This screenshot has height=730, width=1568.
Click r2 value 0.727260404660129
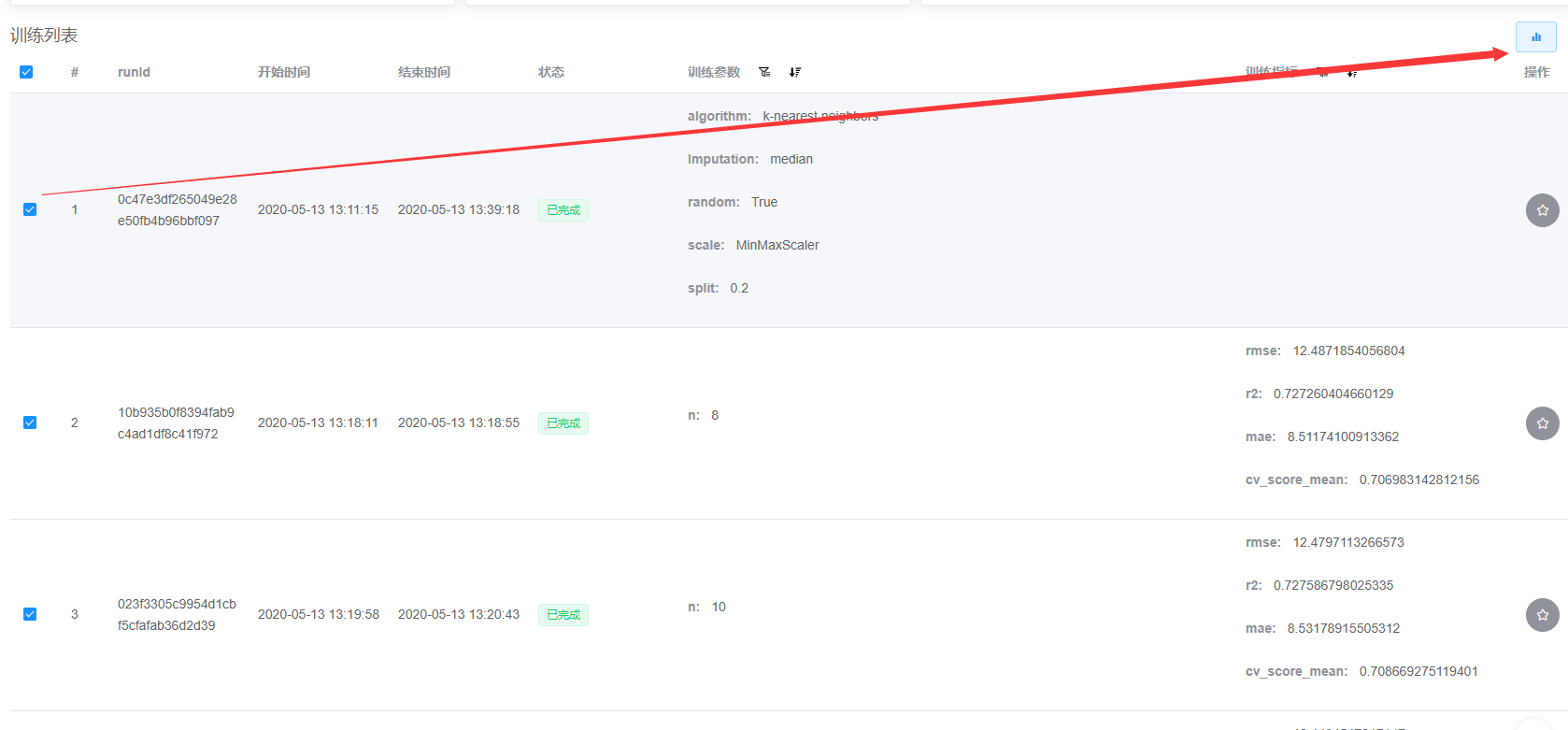click(1333, 394)
